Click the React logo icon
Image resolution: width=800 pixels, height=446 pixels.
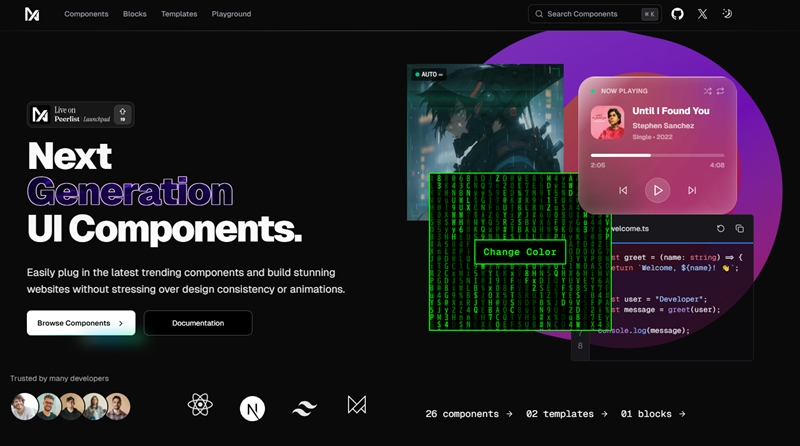(200, 405)
